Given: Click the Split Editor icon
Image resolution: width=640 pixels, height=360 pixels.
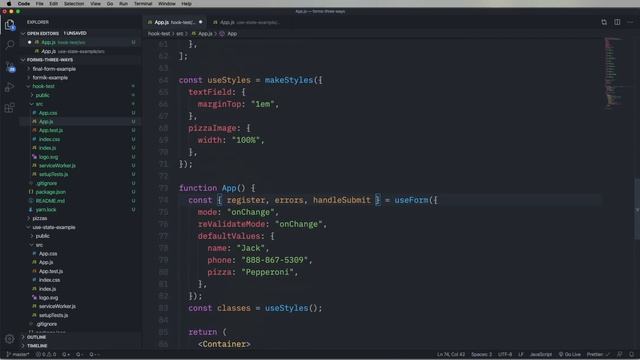Looking at the screenshot, I should [x=617, y=22].
